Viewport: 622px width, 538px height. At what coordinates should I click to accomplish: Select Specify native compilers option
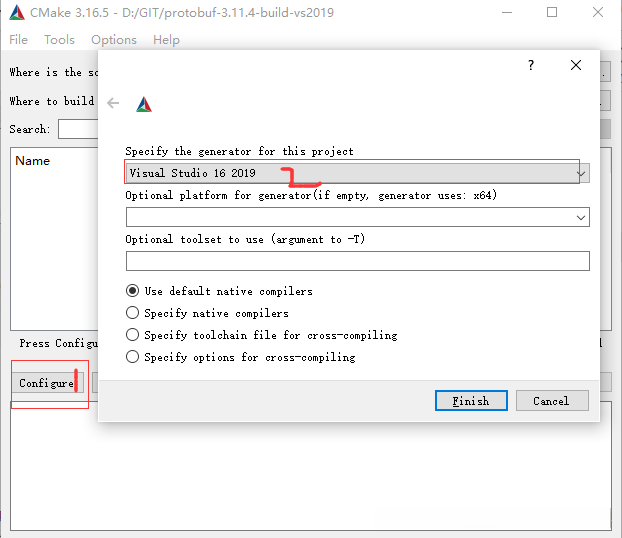[207, 313]
